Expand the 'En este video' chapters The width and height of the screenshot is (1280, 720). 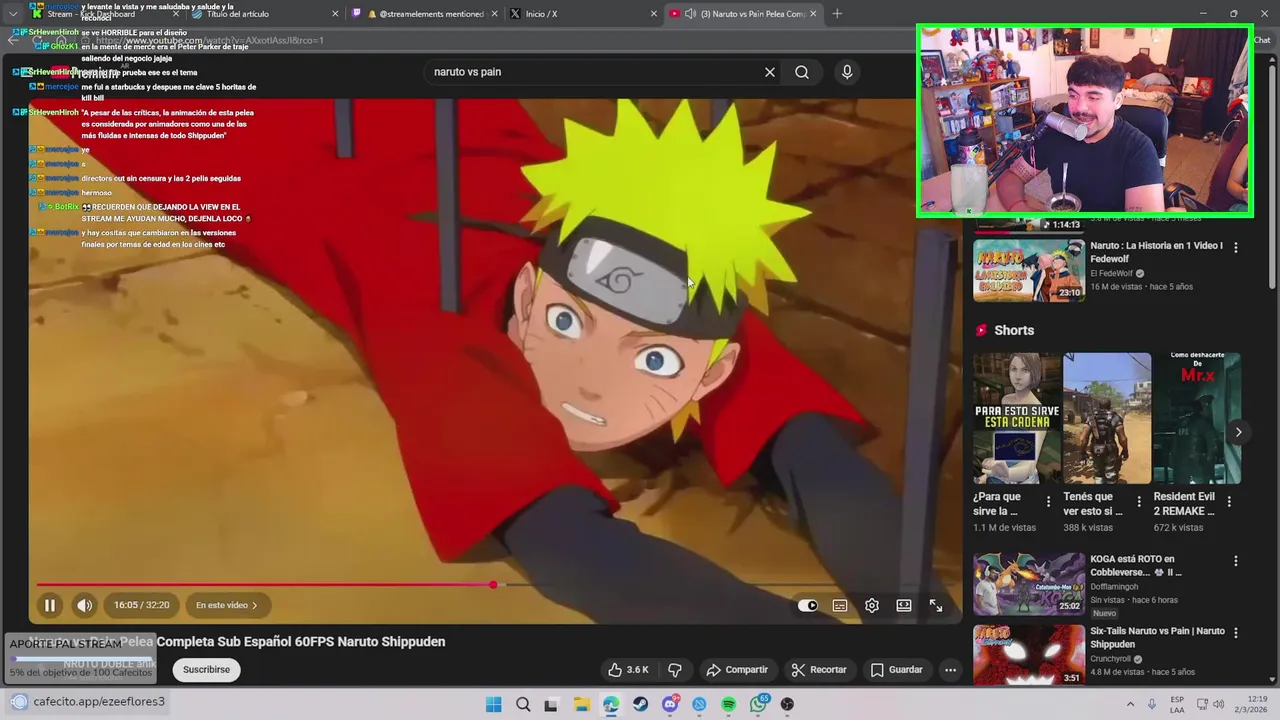tap(227, 605)
